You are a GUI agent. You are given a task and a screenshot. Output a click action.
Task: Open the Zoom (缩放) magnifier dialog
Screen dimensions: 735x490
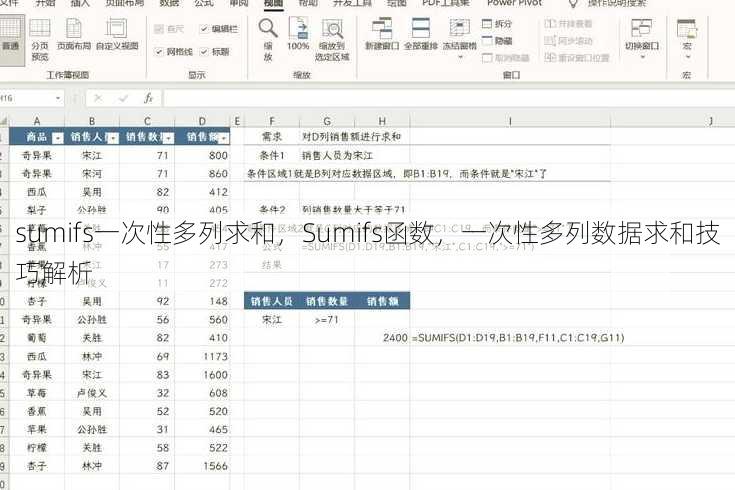[x=268, y=39]
